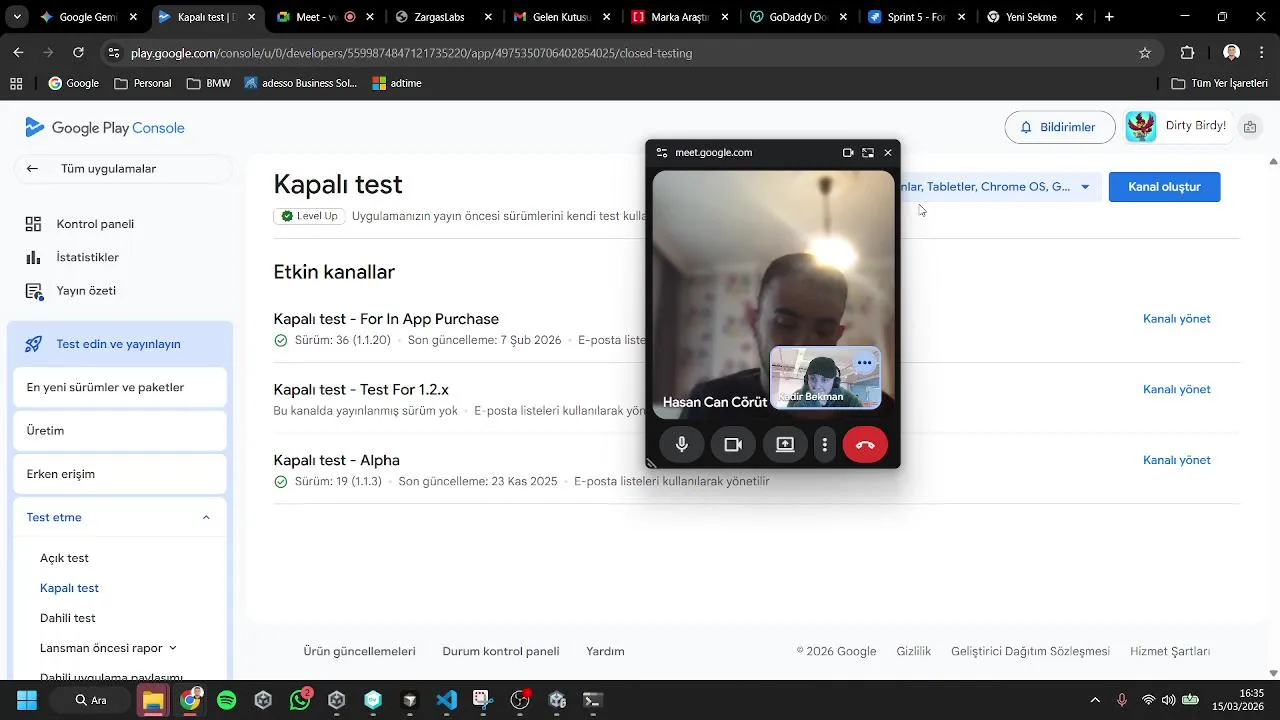
Task: Open Kontrol paneli in sidebar
Action: click(95, 224)
